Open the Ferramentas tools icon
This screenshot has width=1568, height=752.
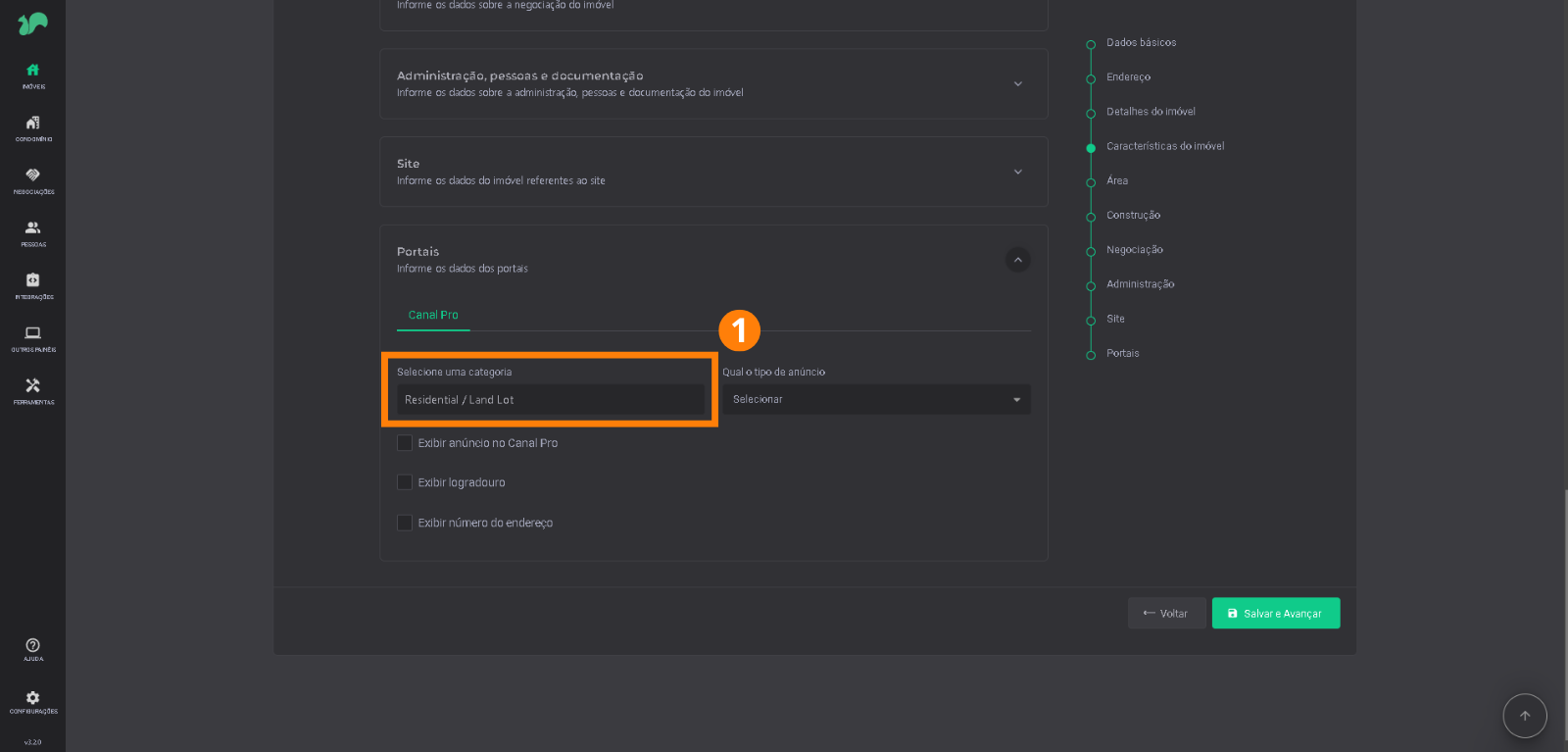(32, 390)
